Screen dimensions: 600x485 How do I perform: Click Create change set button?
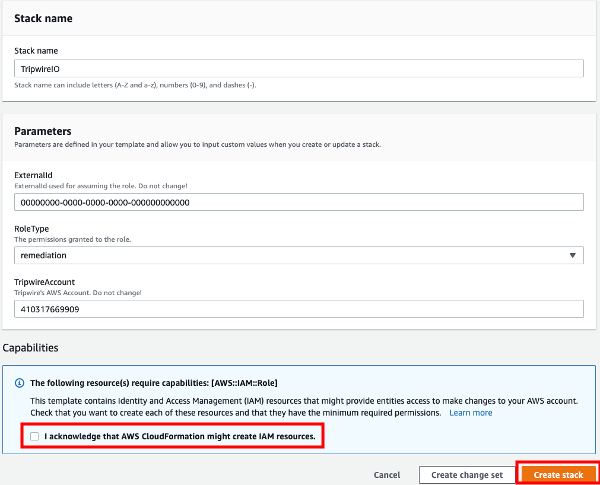click(467, 475)
